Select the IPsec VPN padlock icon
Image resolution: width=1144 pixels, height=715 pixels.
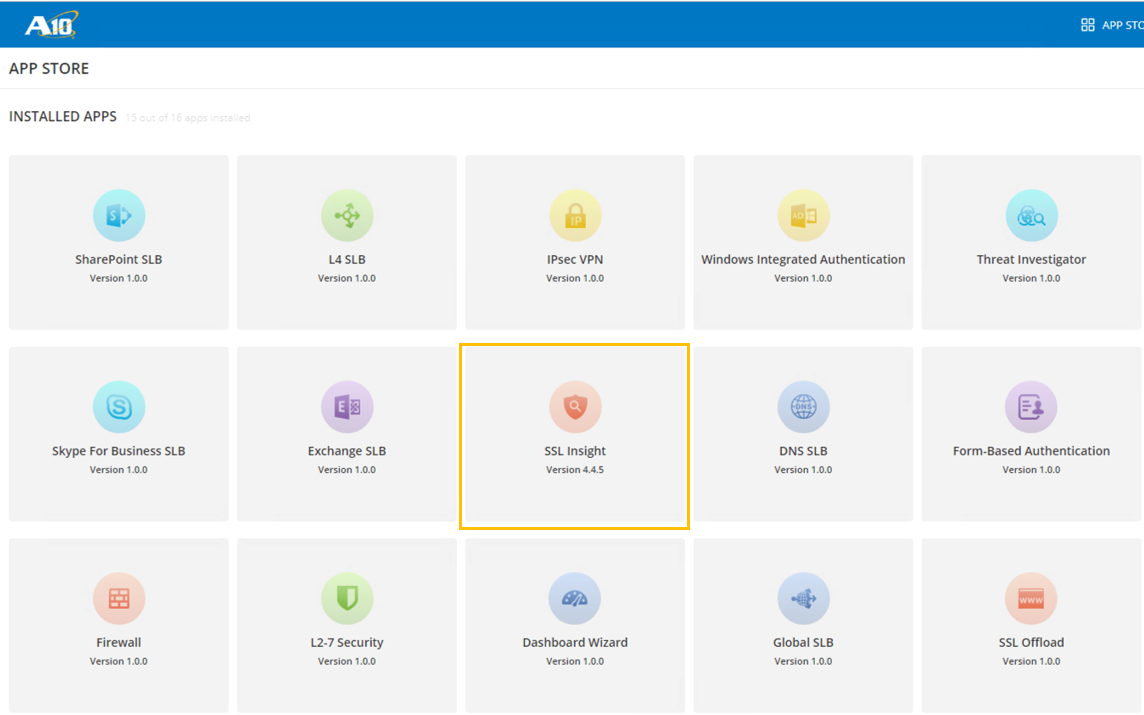575,215
